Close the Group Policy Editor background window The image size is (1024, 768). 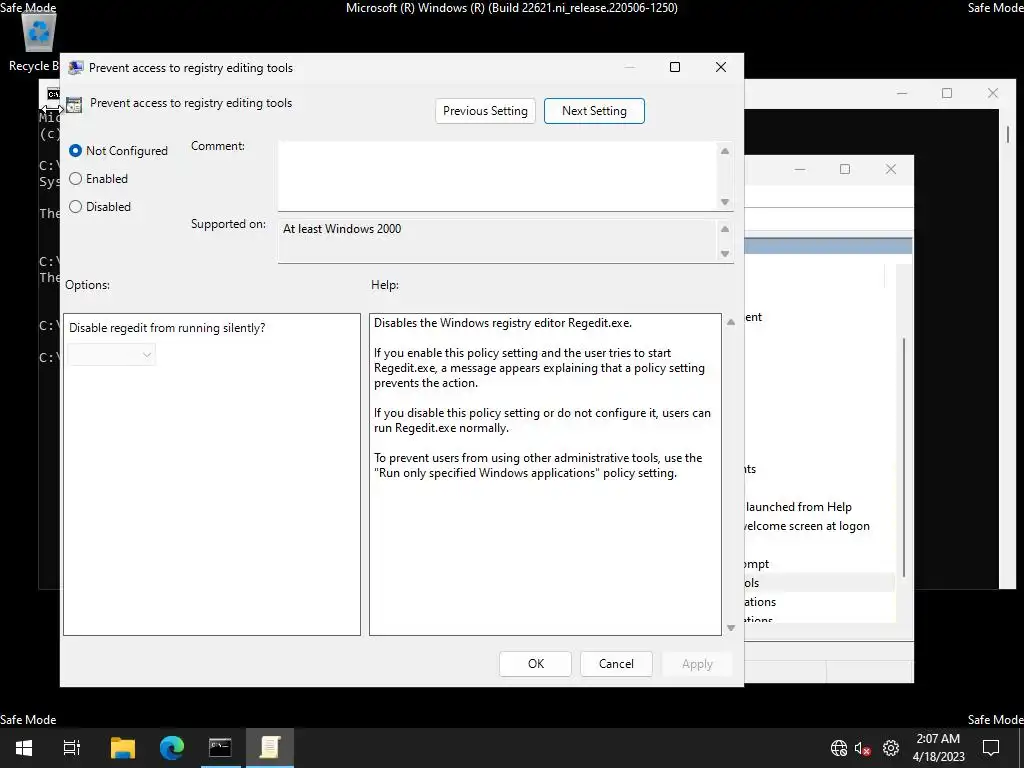[x=891, y=169]
